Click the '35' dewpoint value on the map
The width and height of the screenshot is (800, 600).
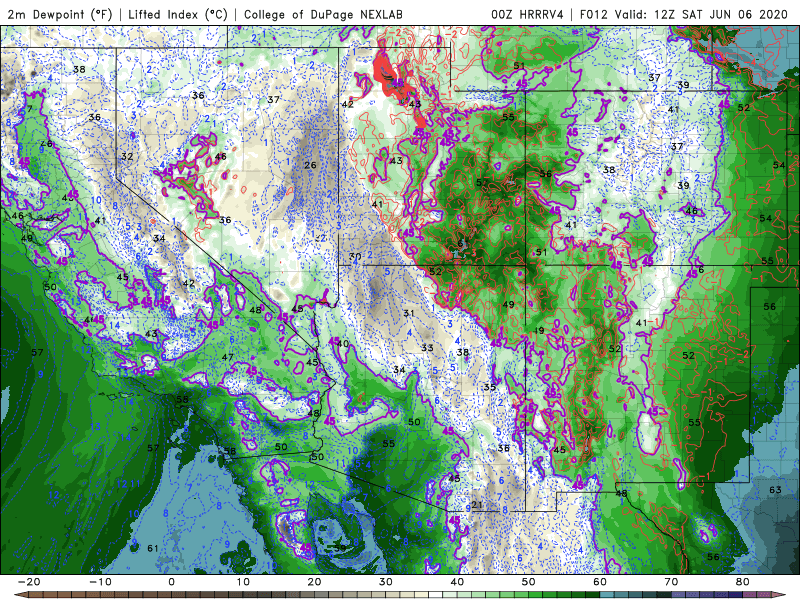(x=490, y=387)
